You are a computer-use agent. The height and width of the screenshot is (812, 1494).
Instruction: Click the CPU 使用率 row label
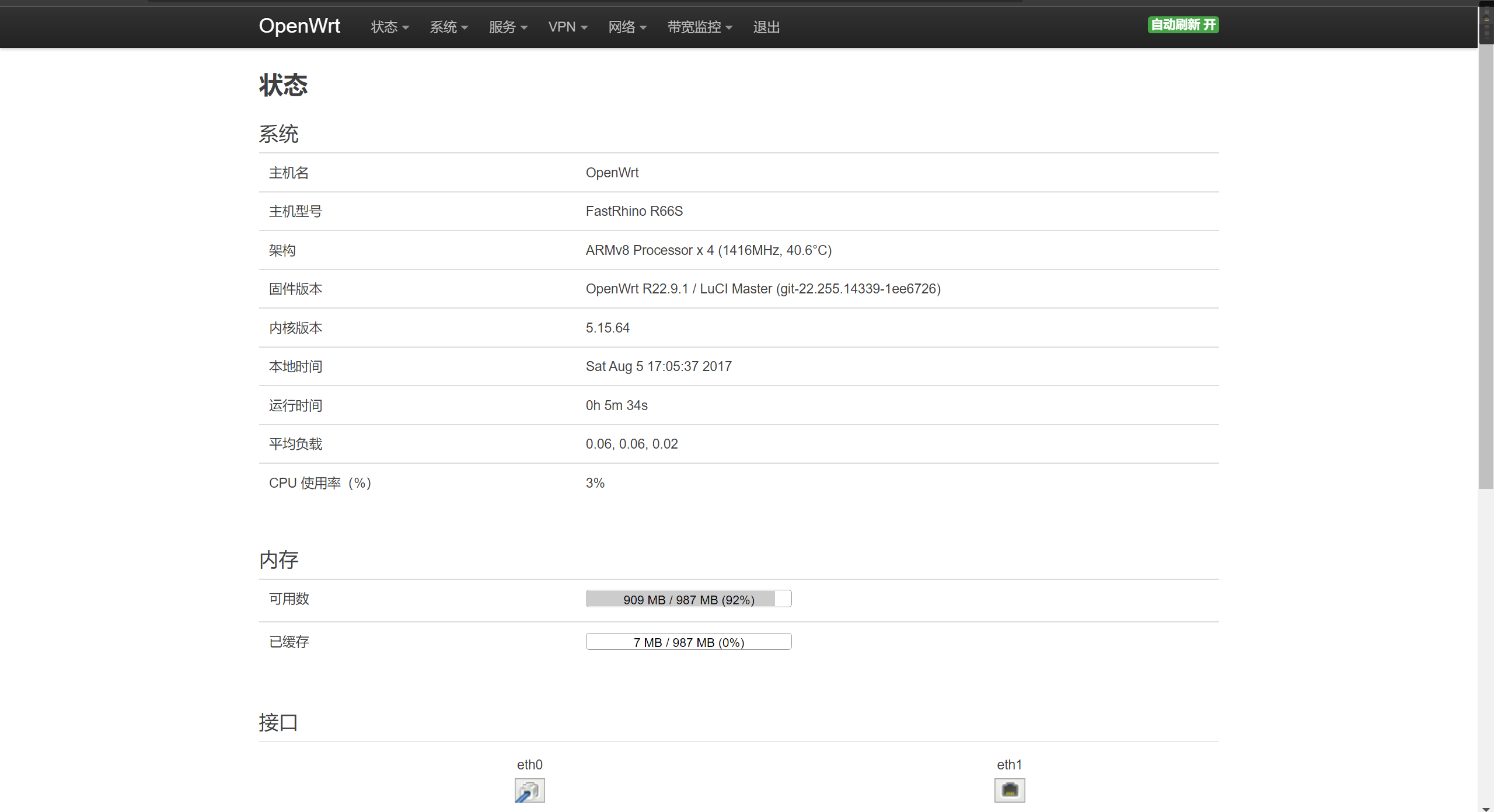coord(320,483)
